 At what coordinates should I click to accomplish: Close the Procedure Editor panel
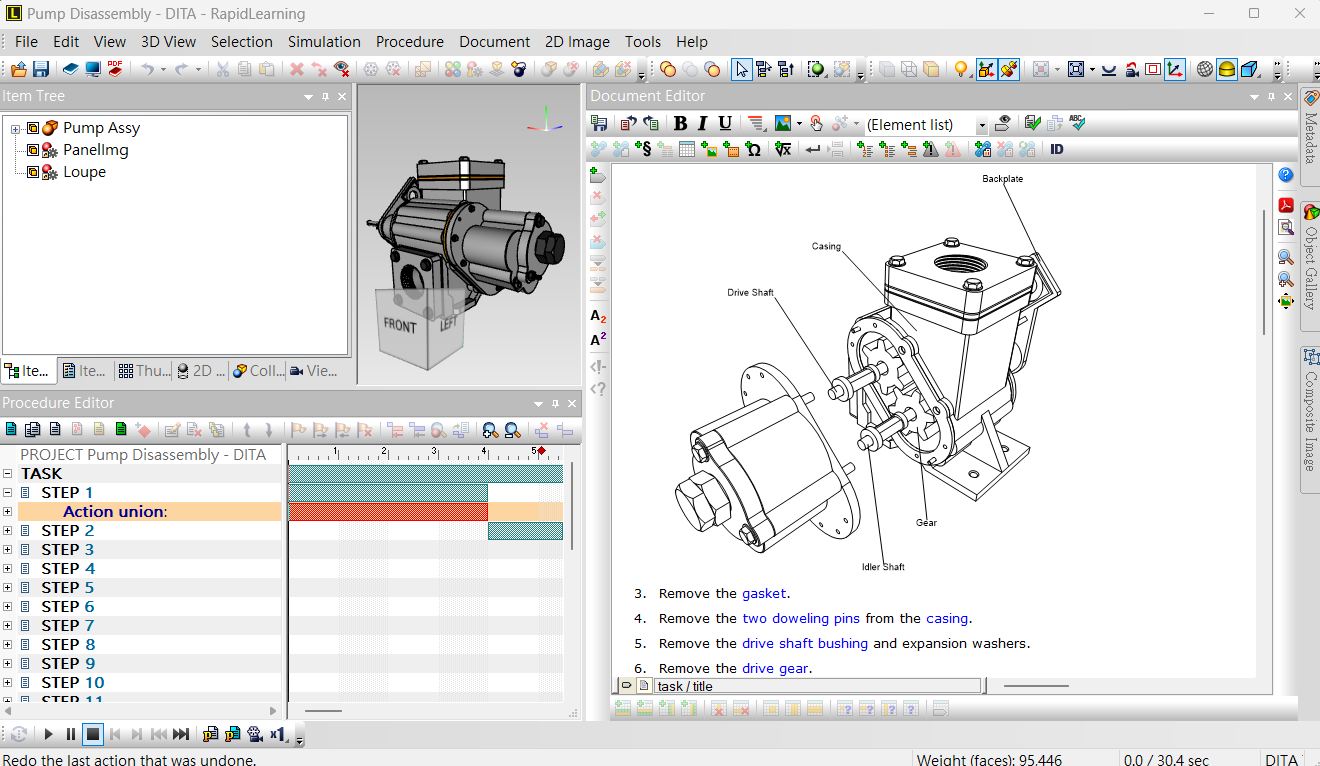coord(572,404)
